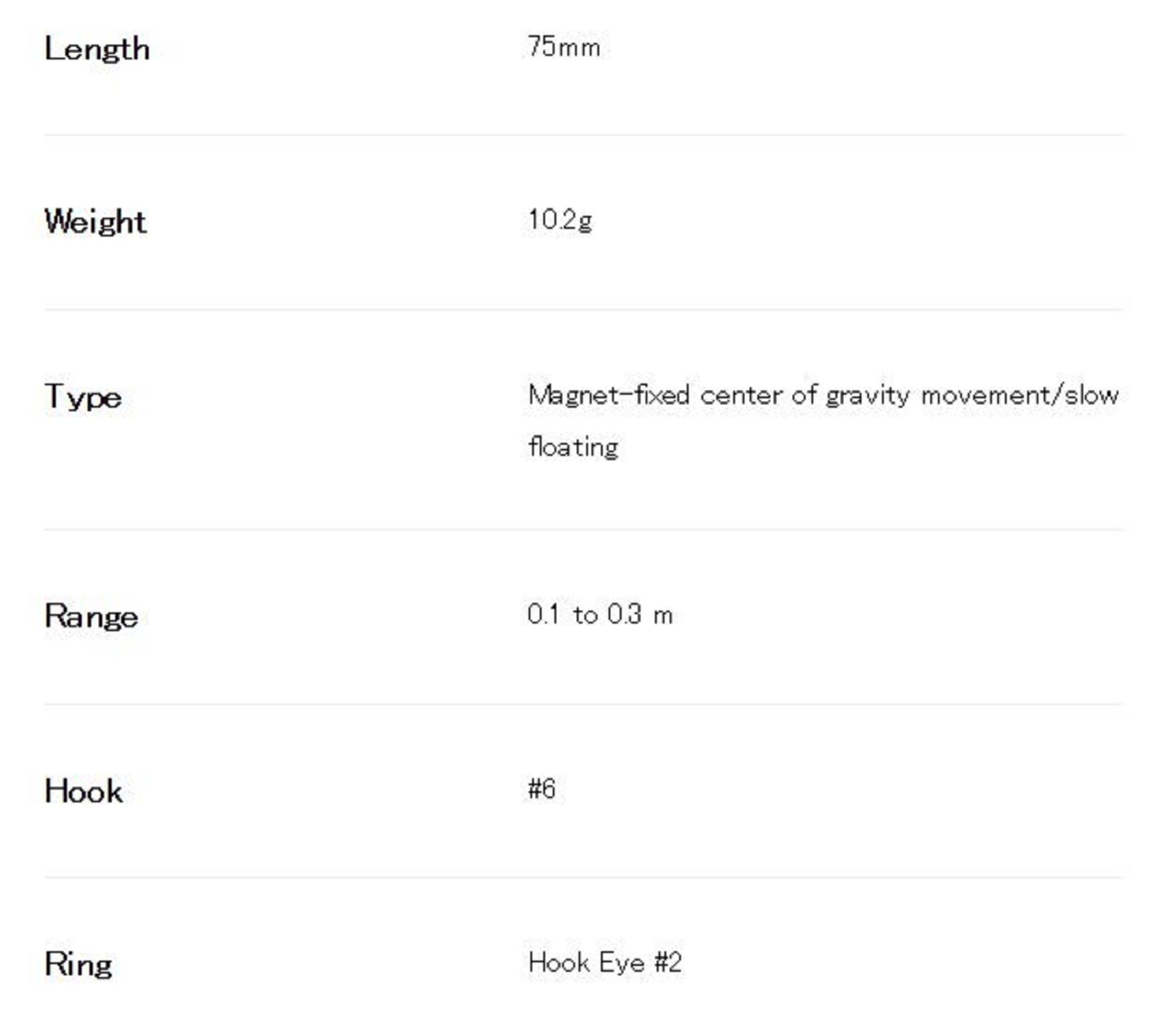The height and width of the screenshot is (1020, 1176).
Task: Click the word "Magnet-fixed" in Type value
Action: coord(609,395)
